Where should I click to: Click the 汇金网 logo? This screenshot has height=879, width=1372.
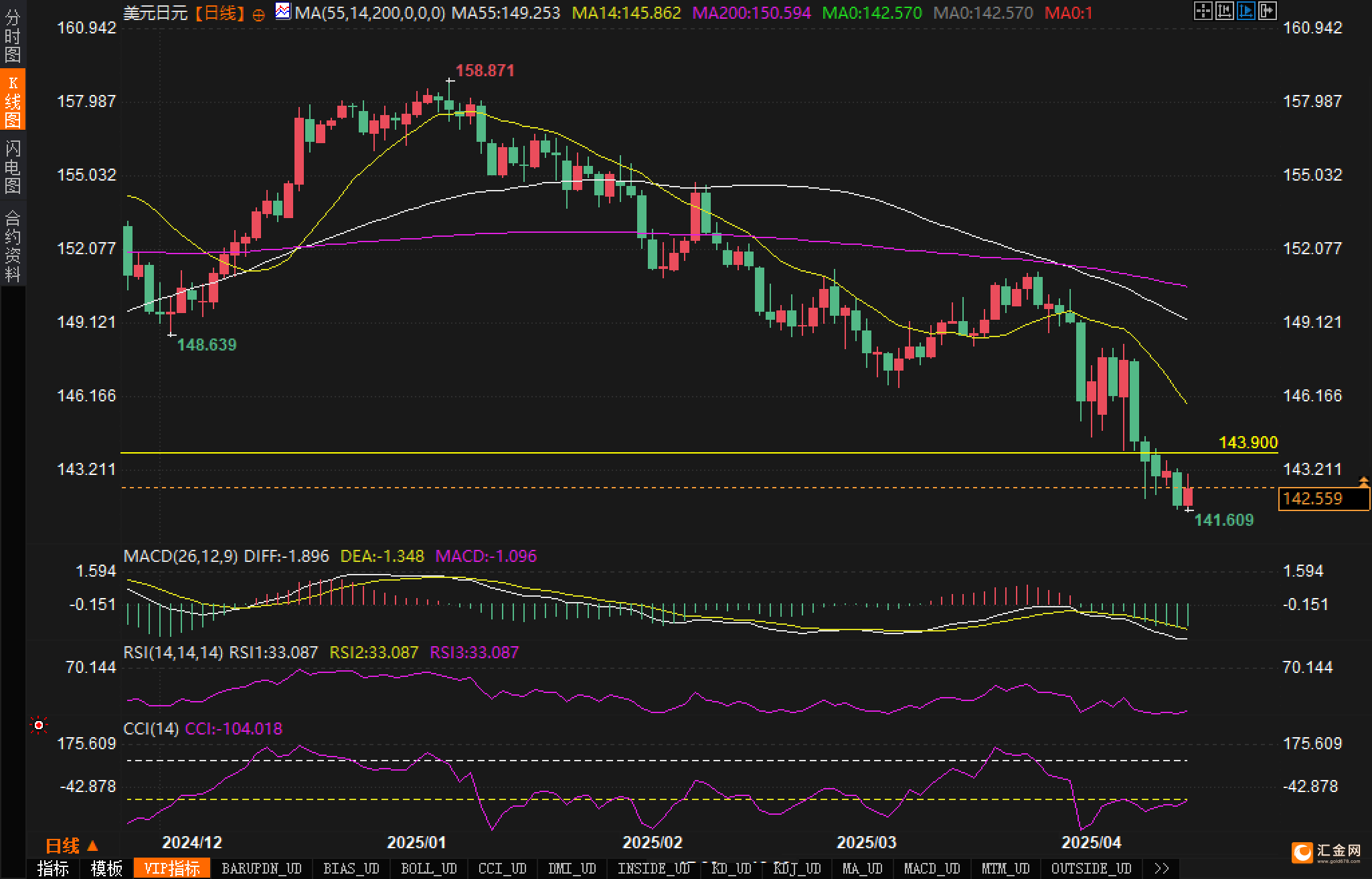tap(1327, 852)
